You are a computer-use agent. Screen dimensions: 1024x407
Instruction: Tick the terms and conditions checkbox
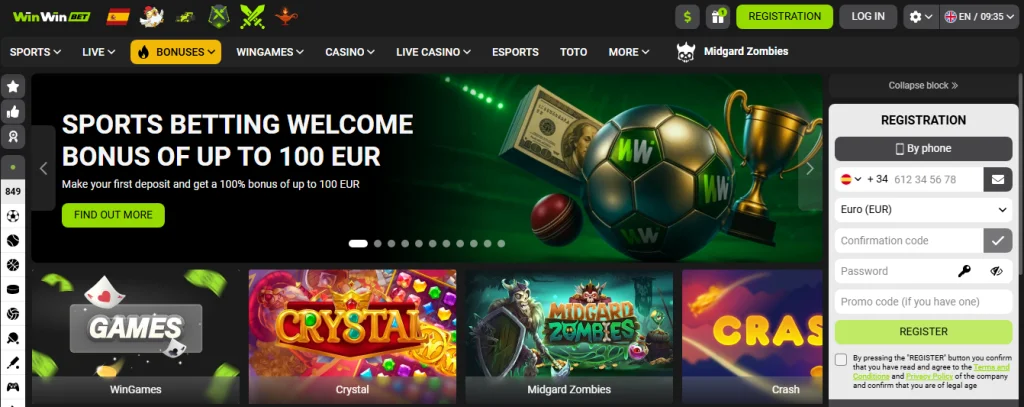point(841,359)
